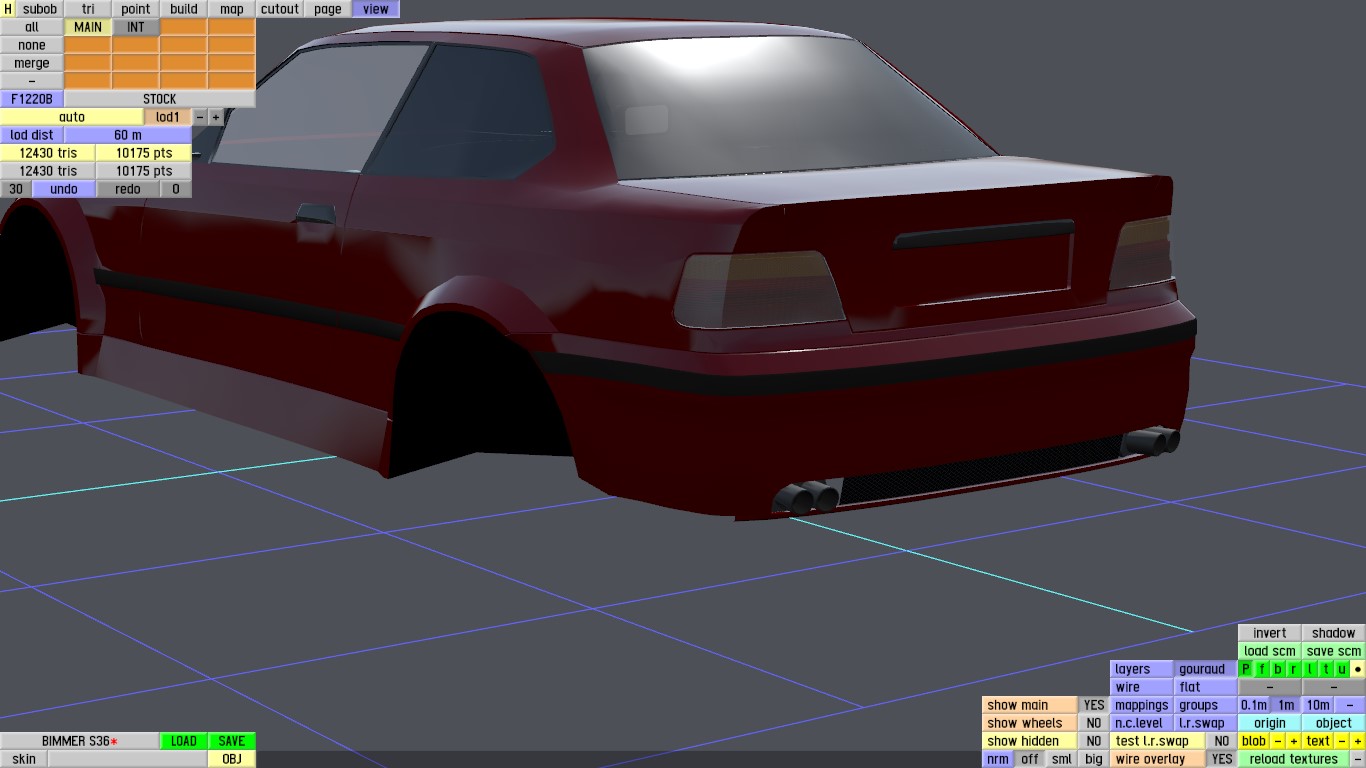
Task: Click load scm
Action: (x=1270, y=651)
